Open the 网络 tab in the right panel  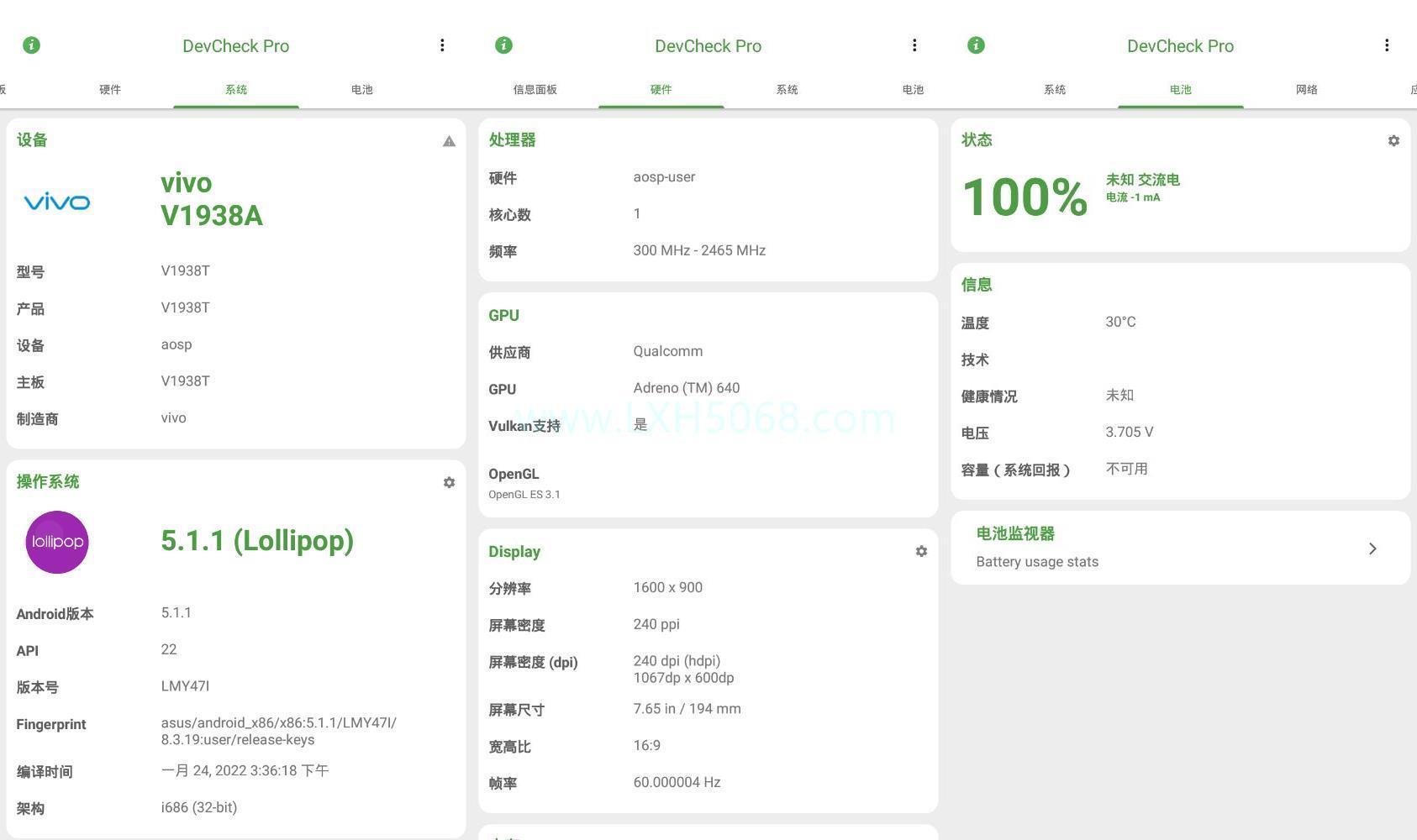(x=1307, y=89)
